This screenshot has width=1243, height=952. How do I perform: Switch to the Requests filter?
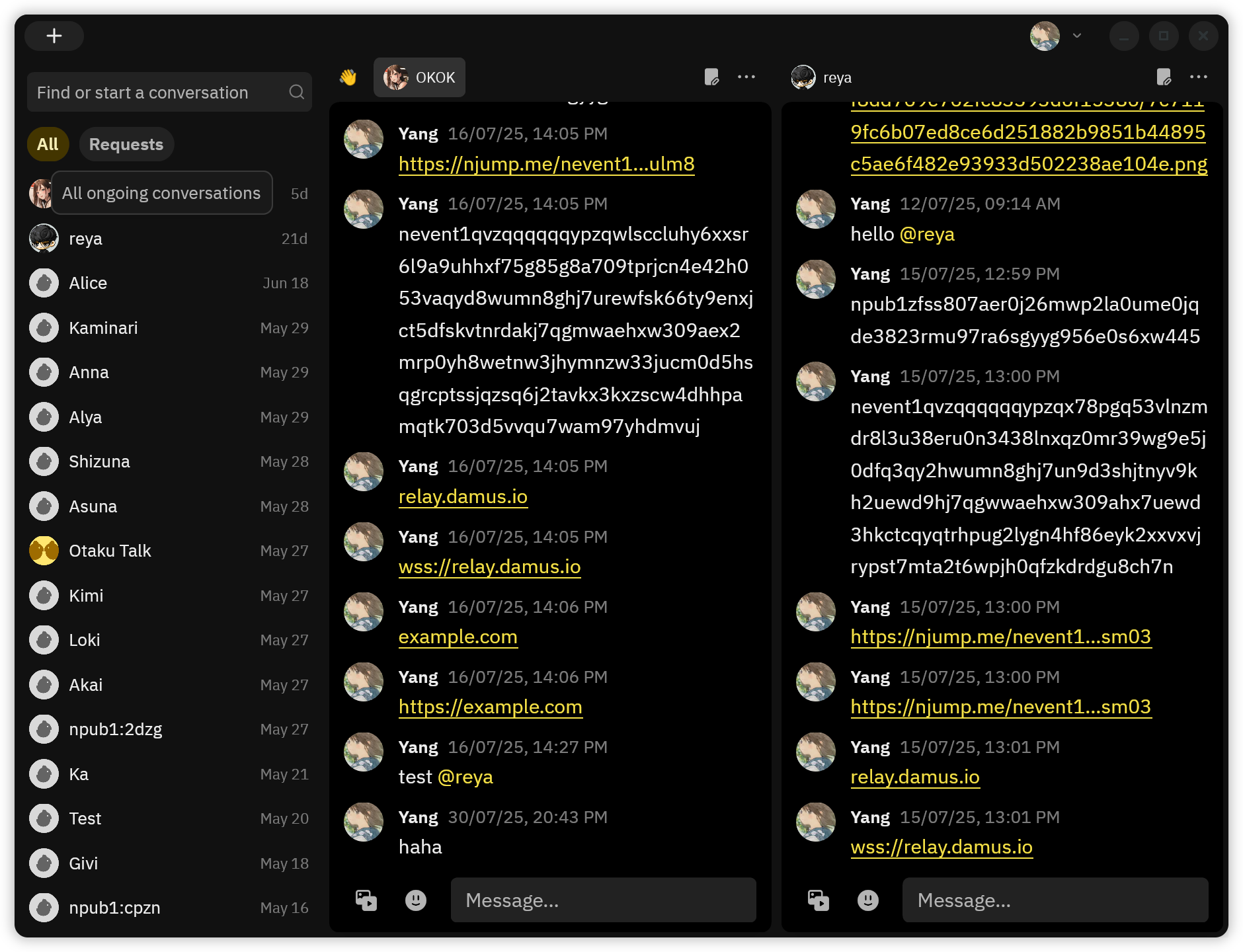point(126,145)
